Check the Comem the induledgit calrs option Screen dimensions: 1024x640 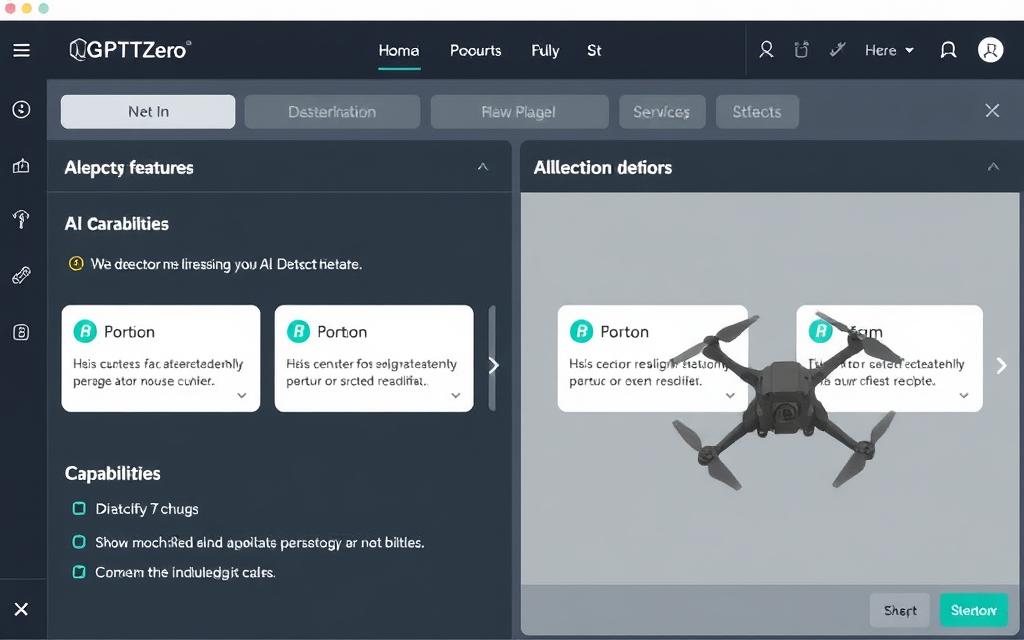click(78, 572)
